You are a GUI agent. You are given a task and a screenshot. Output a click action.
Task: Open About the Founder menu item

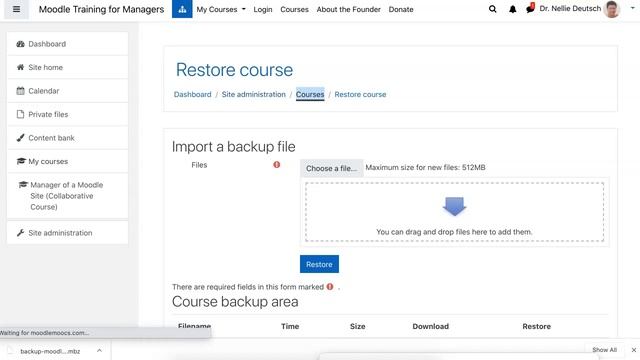coord(349,9)
